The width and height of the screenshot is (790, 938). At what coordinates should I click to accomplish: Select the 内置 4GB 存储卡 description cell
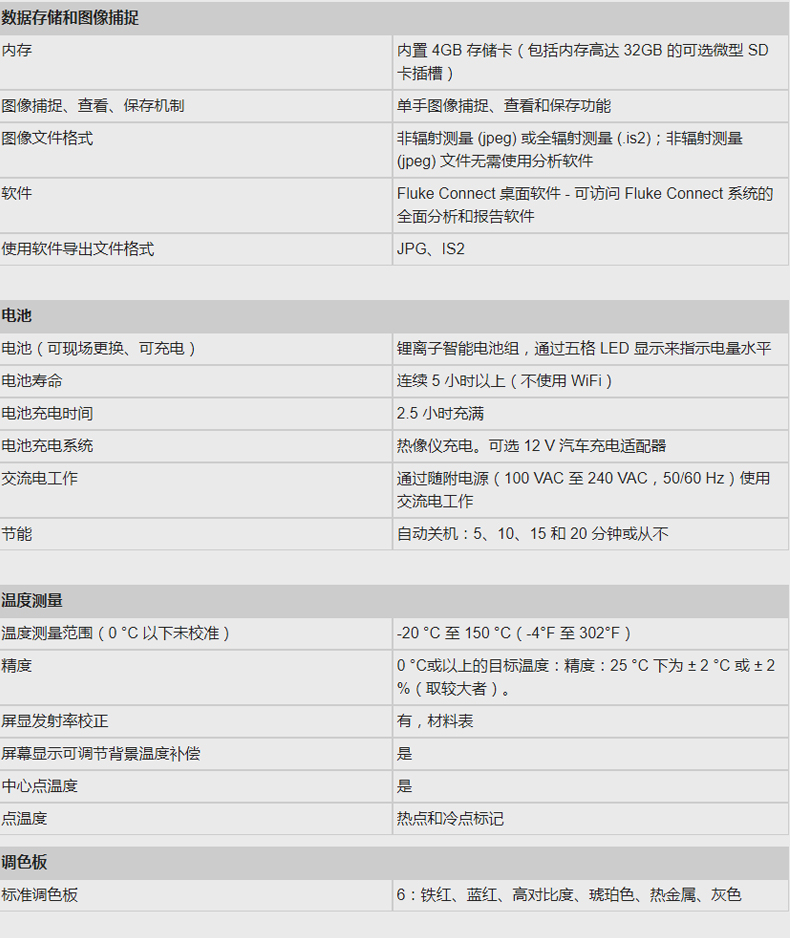pos(582,61)
